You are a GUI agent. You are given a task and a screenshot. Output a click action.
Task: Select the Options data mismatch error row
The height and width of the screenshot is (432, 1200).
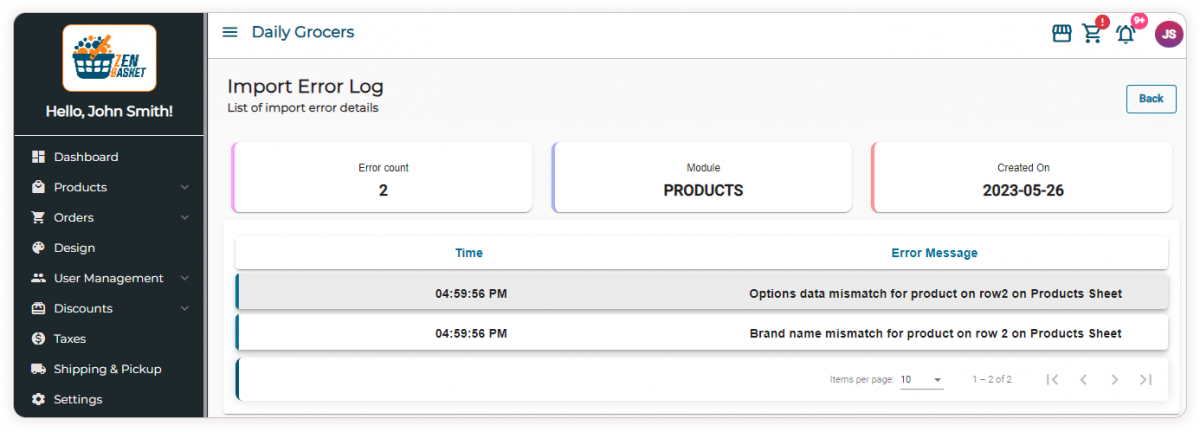pos(702,294)
